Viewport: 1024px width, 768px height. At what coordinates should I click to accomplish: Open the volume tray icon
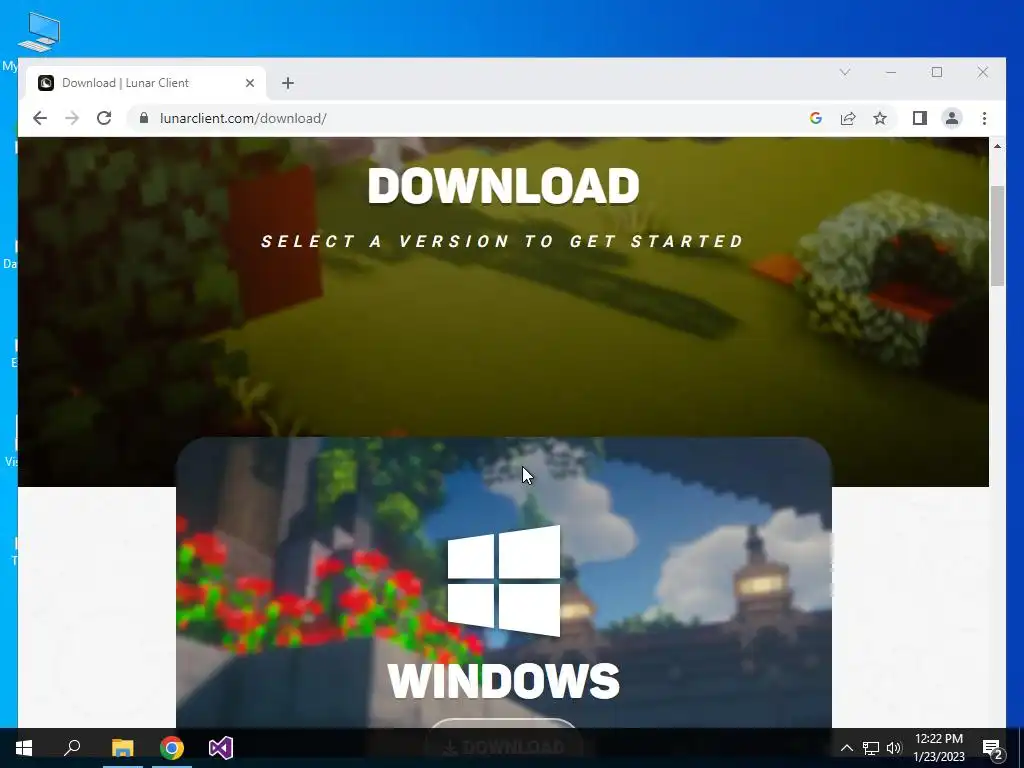(894, 748)
